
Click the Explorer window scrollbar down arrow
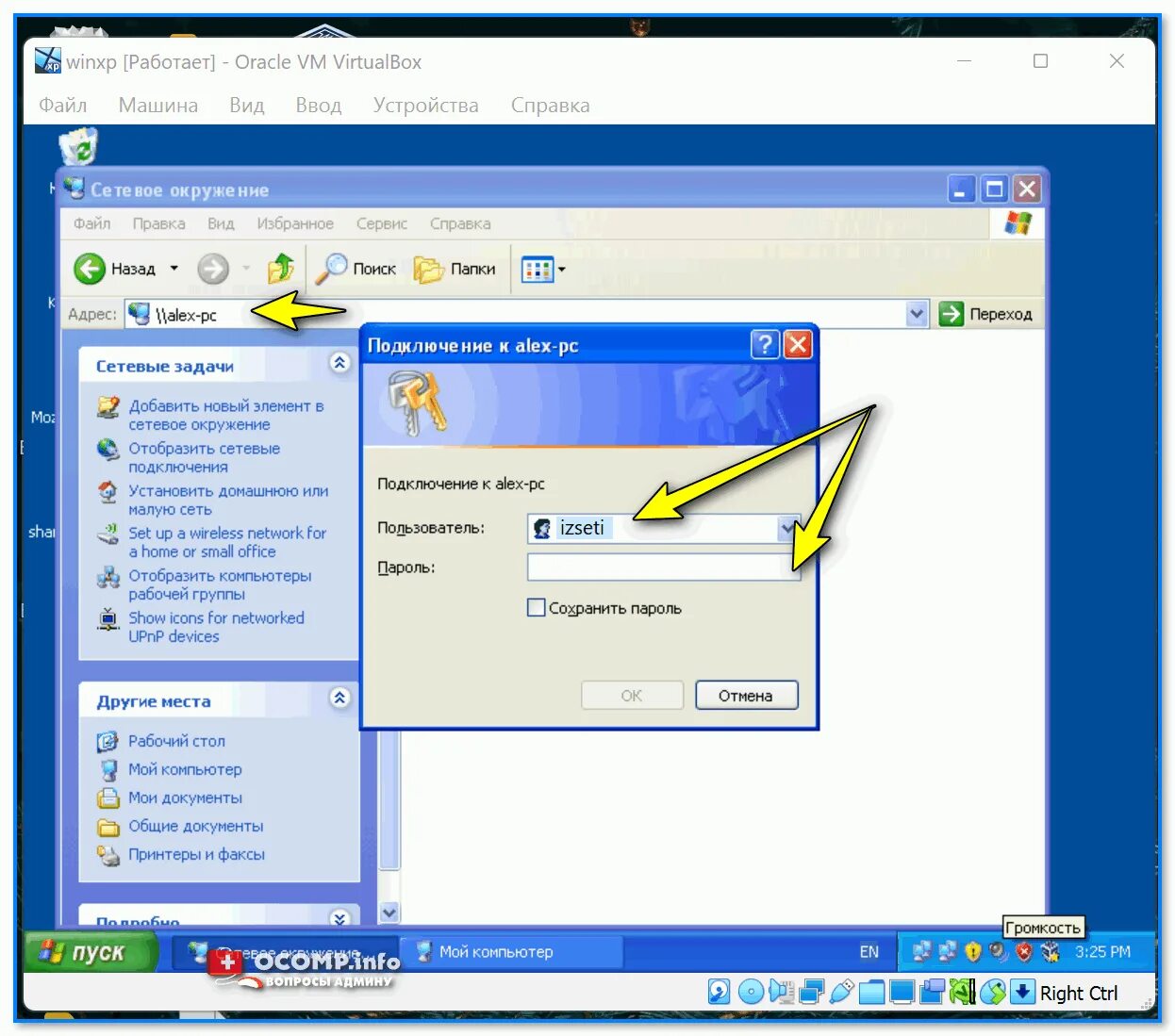coord(389,913)
